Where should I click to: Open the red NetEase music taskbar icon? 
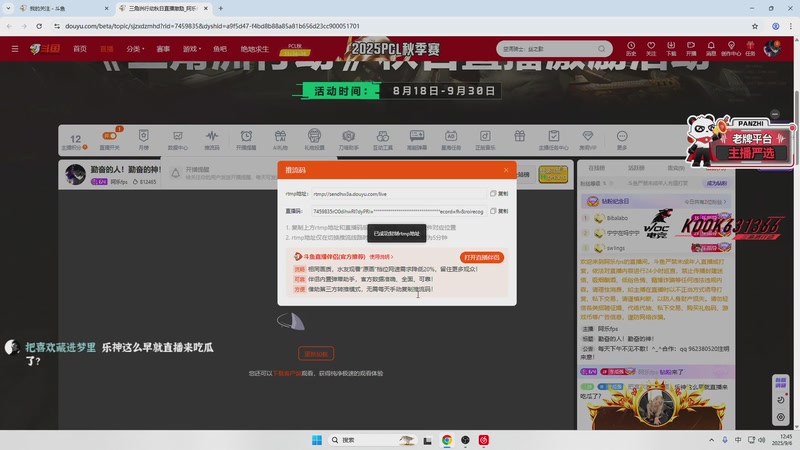[x=484, y=440]
